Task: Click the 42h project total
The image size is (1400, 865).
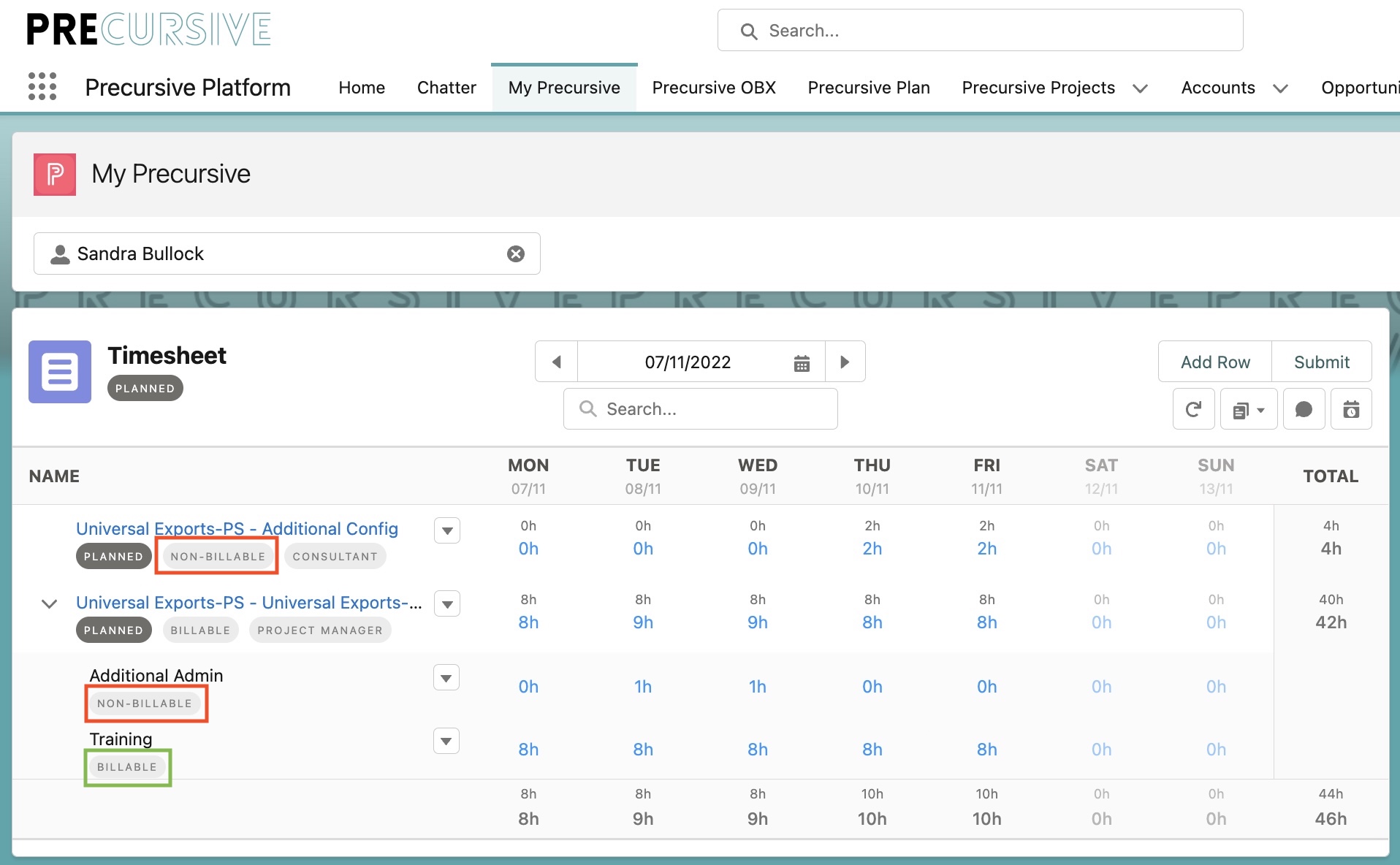Action: [x=1331, y=622]
